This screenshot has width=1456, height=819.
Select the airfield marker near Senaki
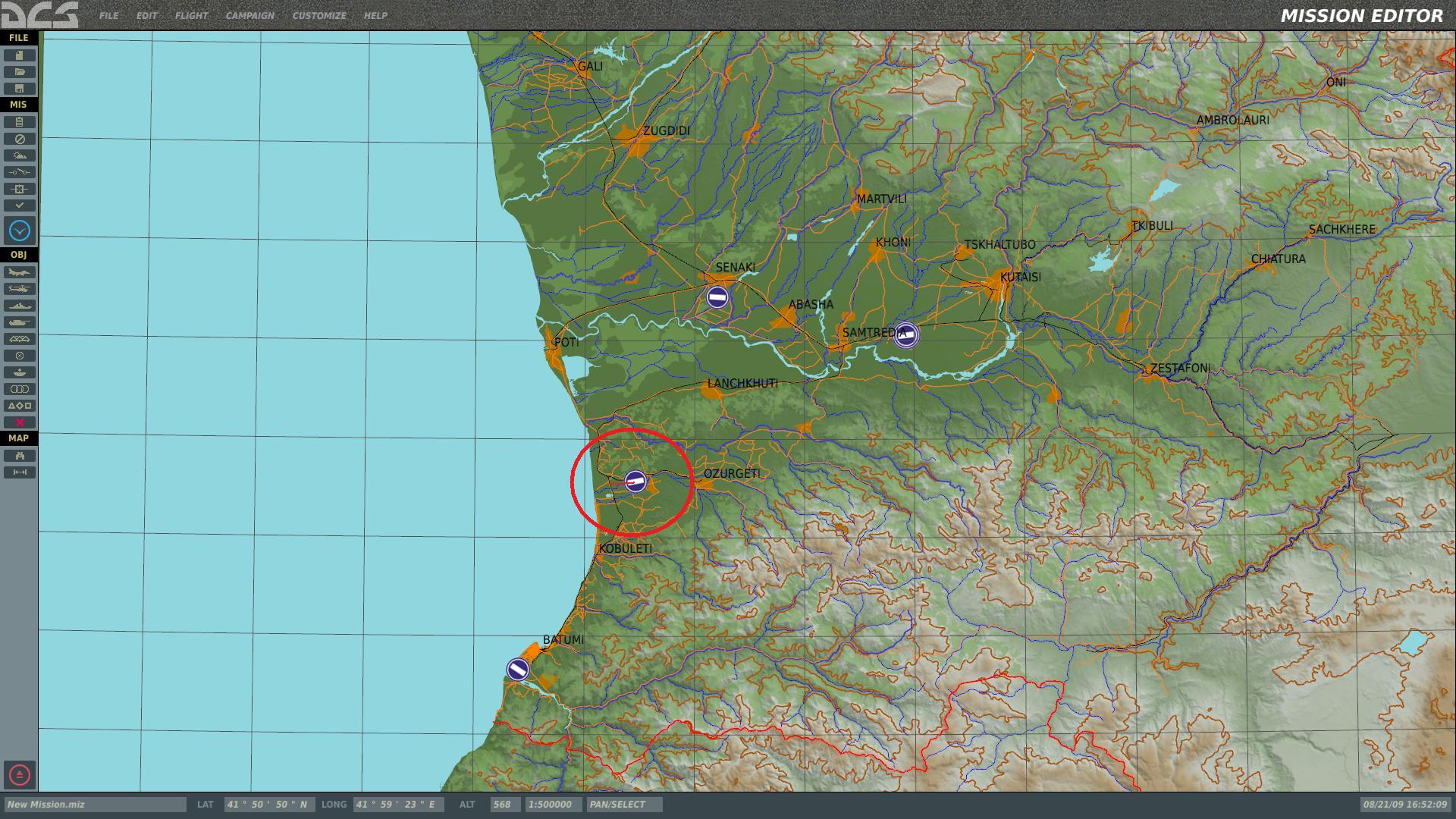point(717,297)
